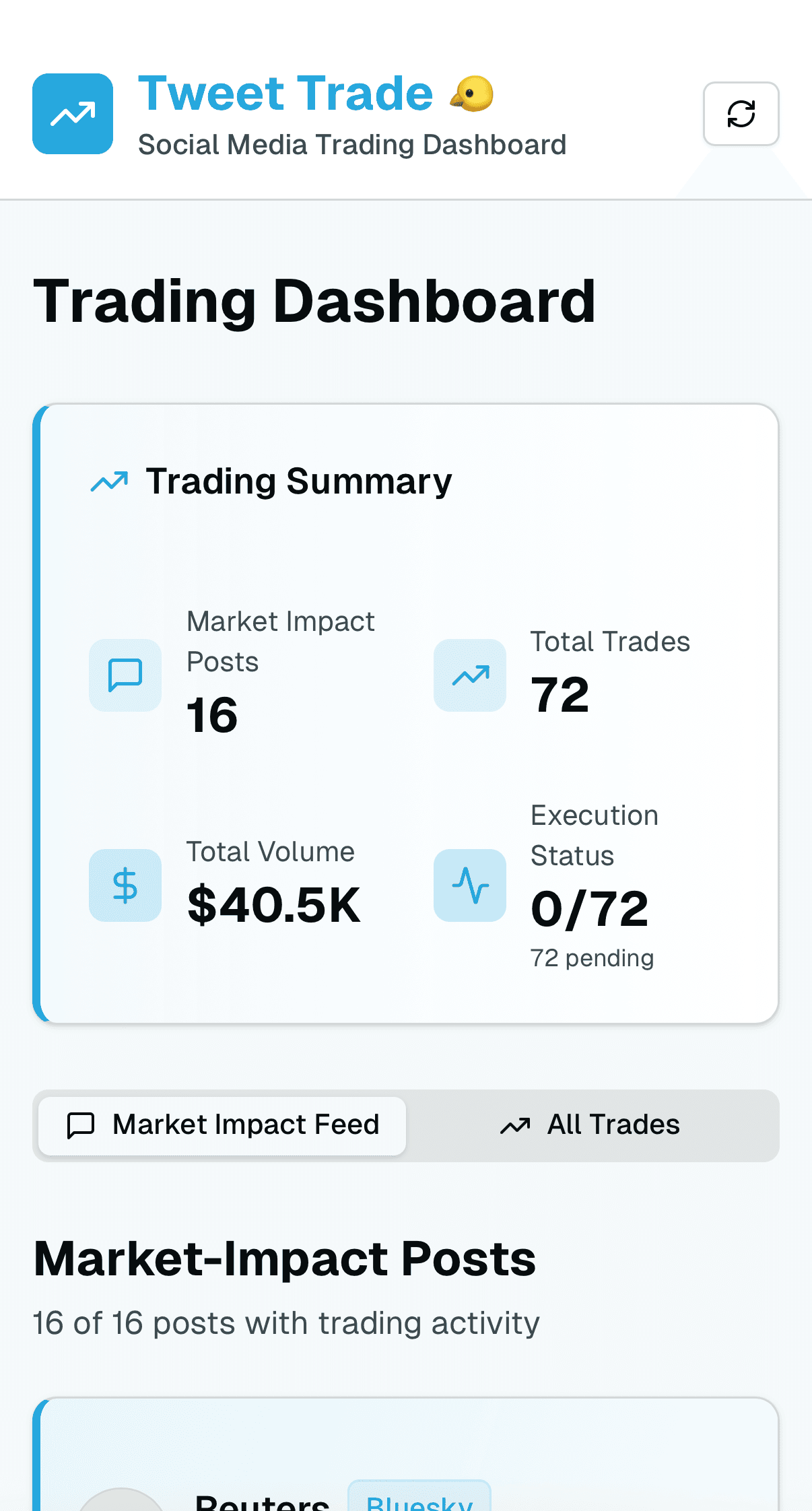Click the speech bubble icon for Market Impact Posts

click(125, 675)
